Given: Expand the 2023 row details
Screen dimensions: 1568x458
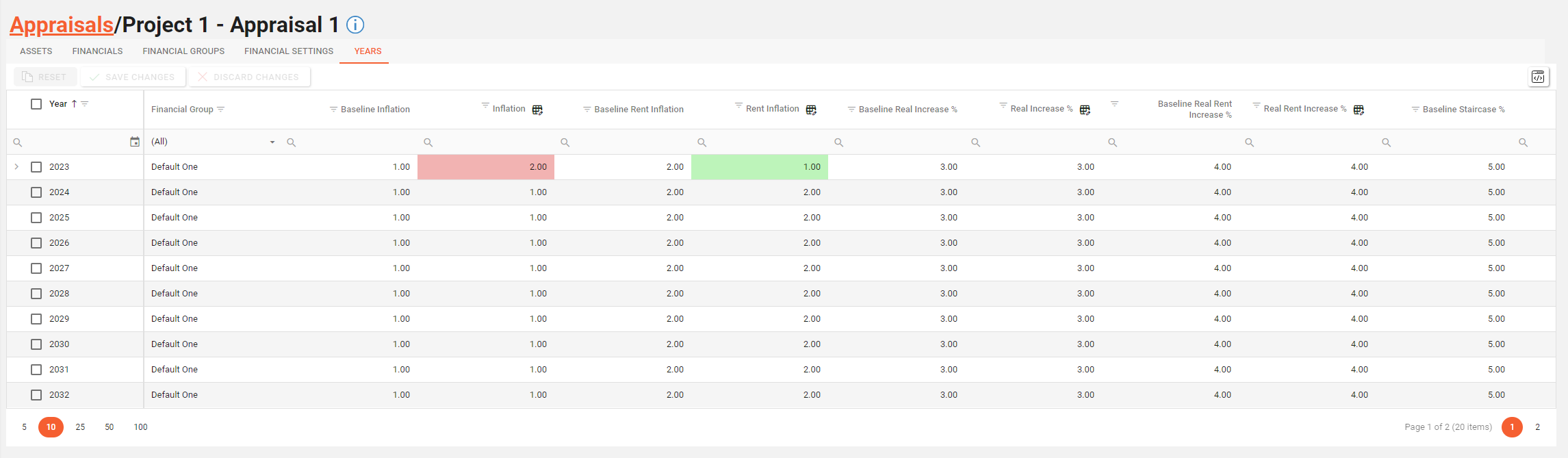Looking at the screenshot, I should point(16,167).
